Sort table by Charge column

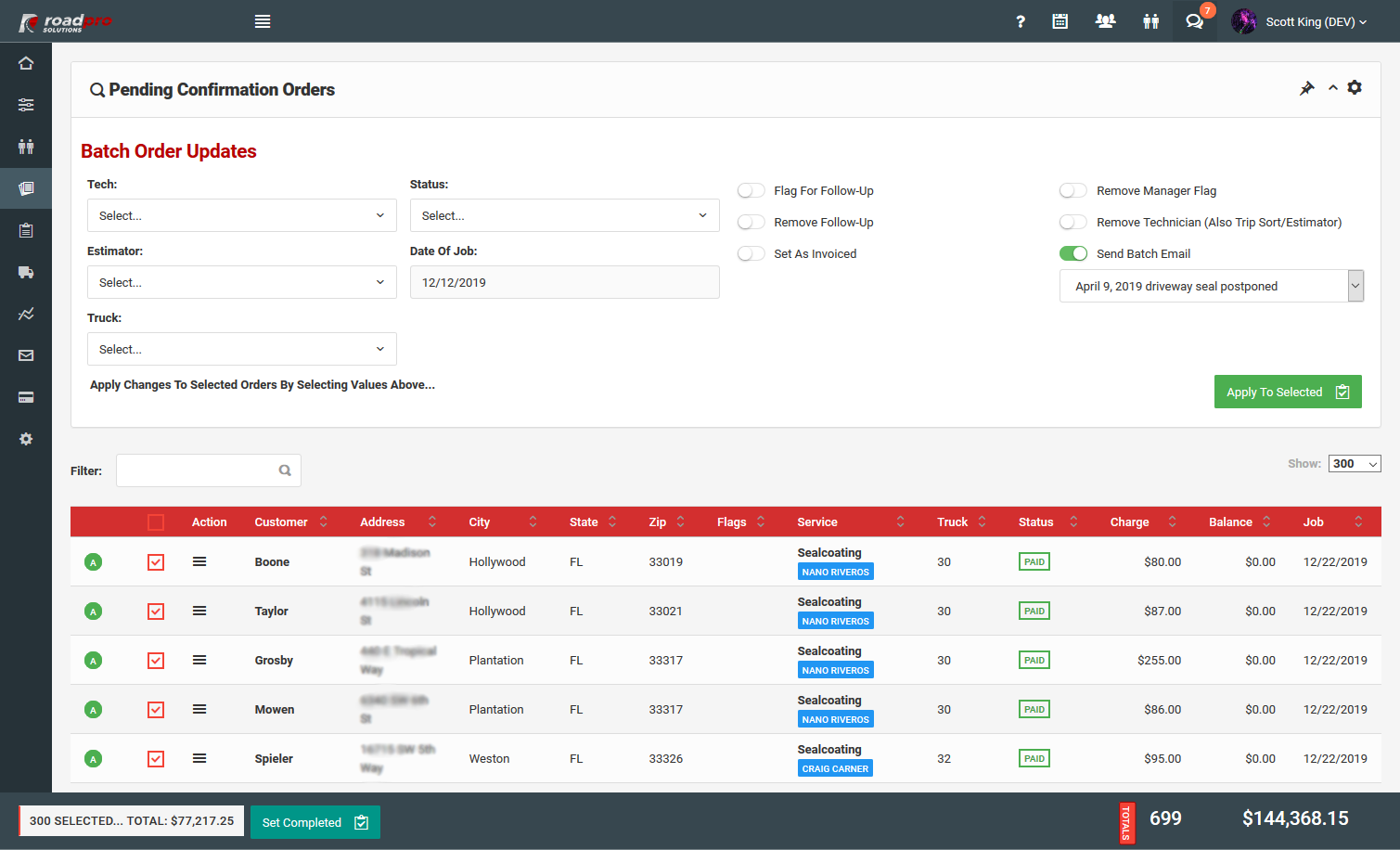1143,522
